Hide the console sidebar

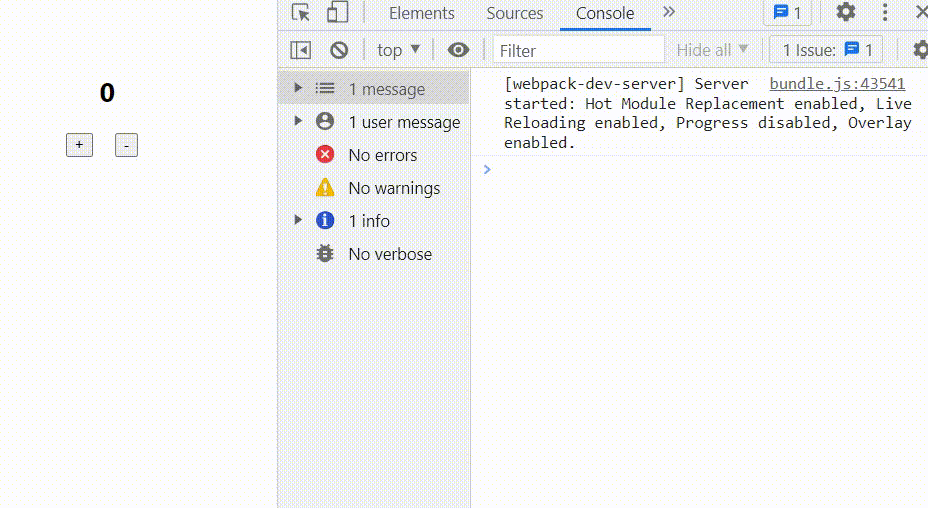[x=301, y=50]
